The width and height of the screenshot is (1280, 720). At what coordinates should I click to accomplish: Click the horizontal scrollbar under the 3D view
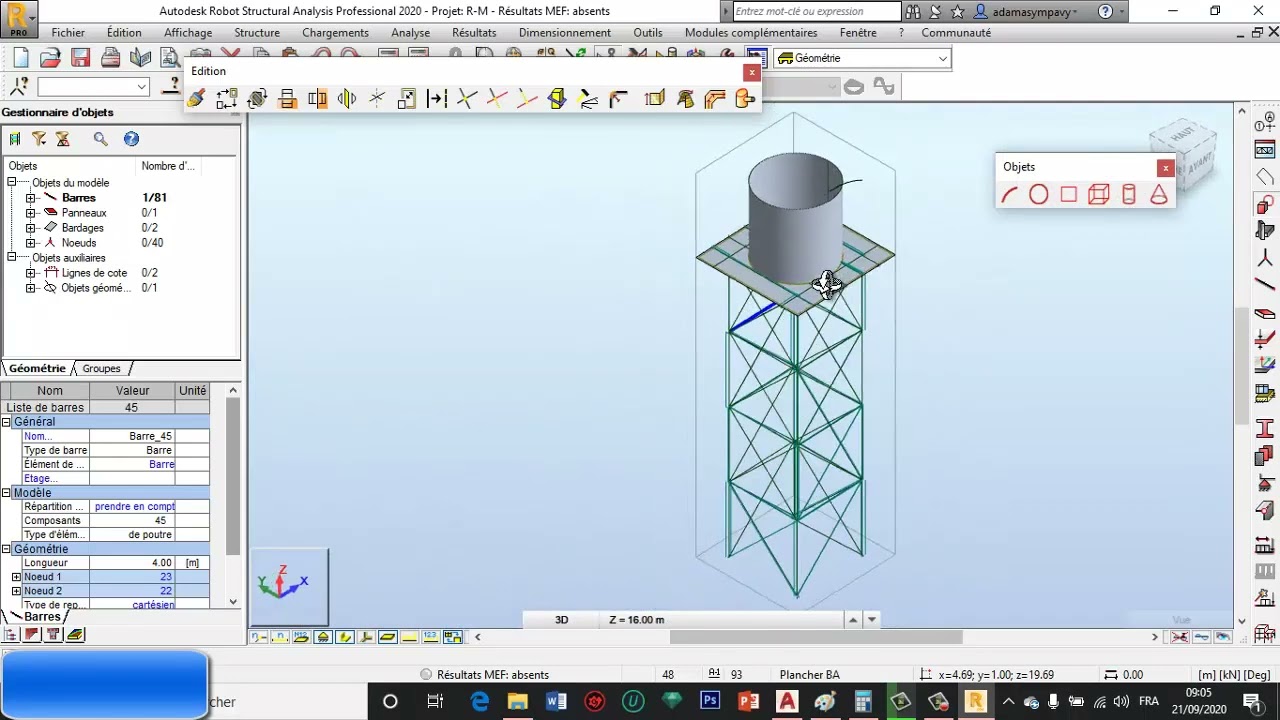[x=815, y=637]
